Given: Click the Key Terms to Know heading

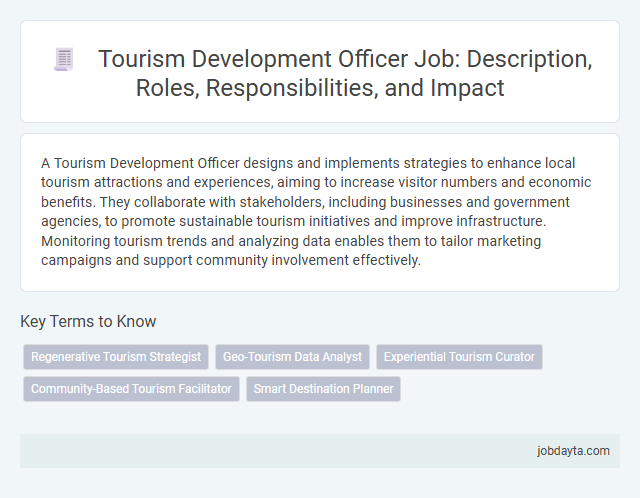Looking at the screenshot, I should coord(88,321).
